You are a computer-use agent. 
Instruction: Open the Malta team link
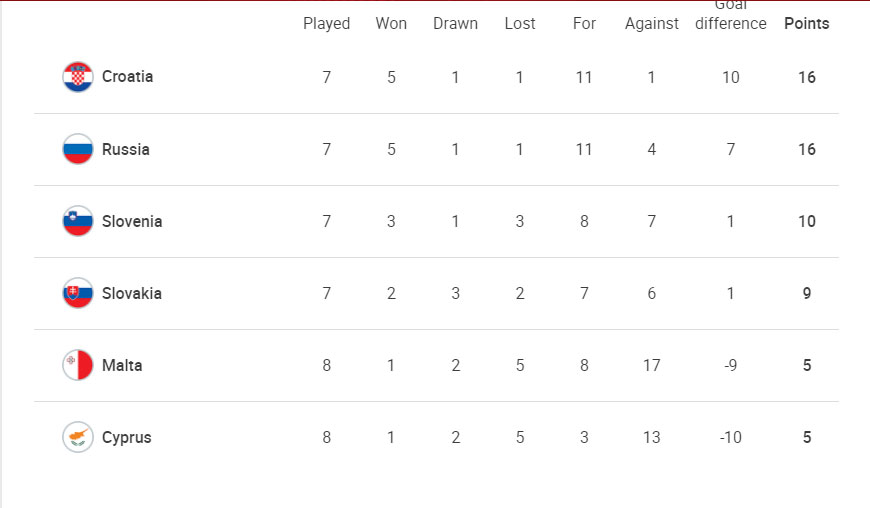[122, 365]
